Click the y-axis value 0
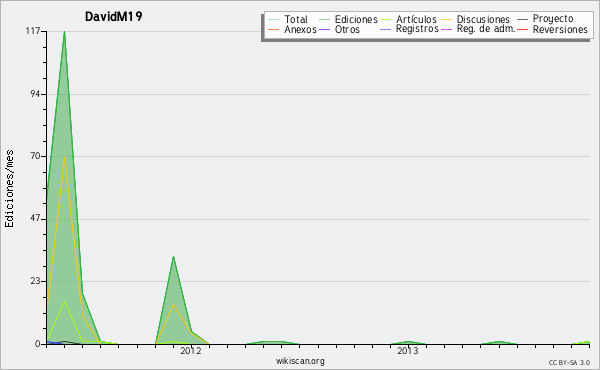600x370 pixels. pos(38,344)
